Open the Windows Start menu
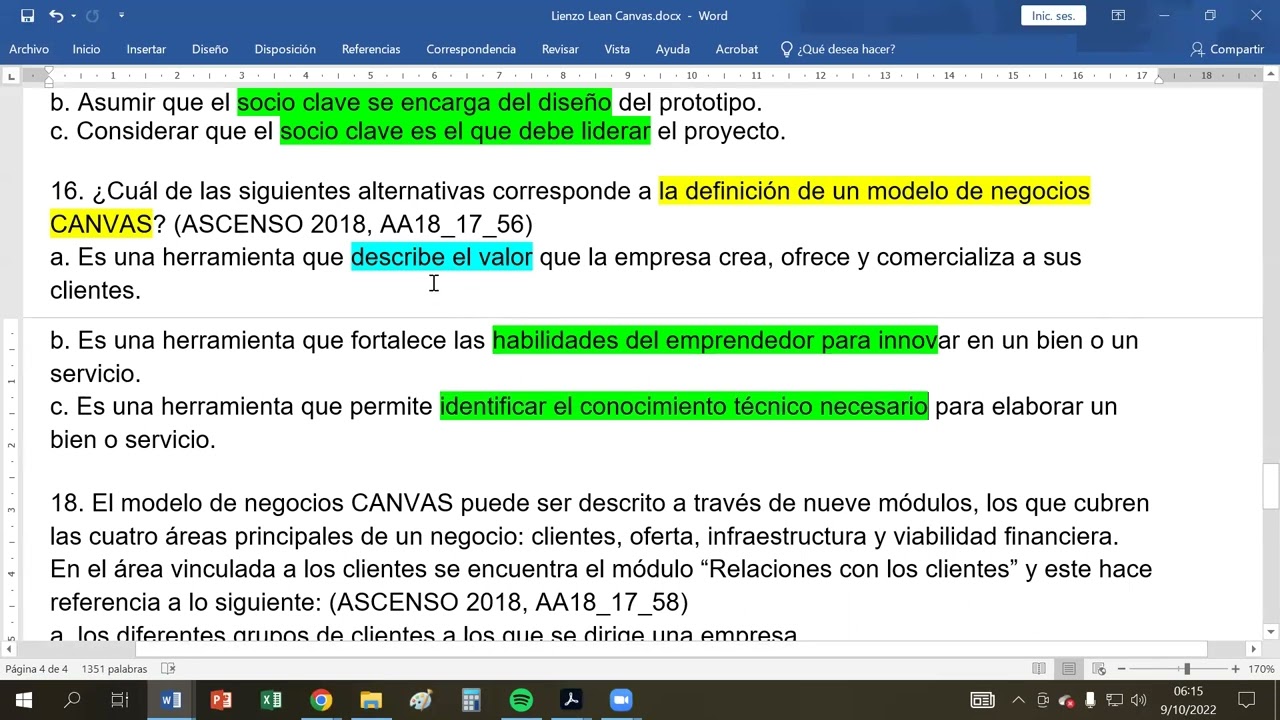 23,700
